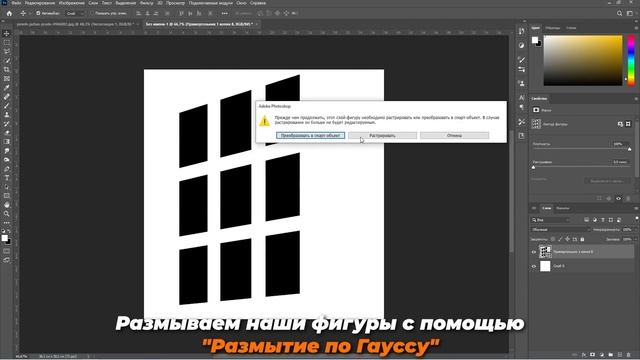Click the top shape layer thumbnail
This screenshot has height=360, width=640.
pyautogui.click(x=545, y=252)
